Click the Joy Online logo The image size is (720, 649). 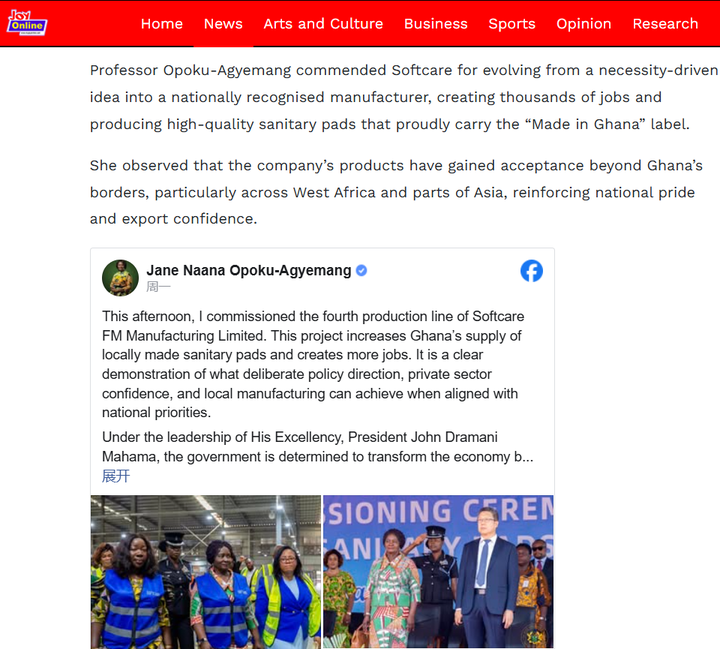(27, 23)
